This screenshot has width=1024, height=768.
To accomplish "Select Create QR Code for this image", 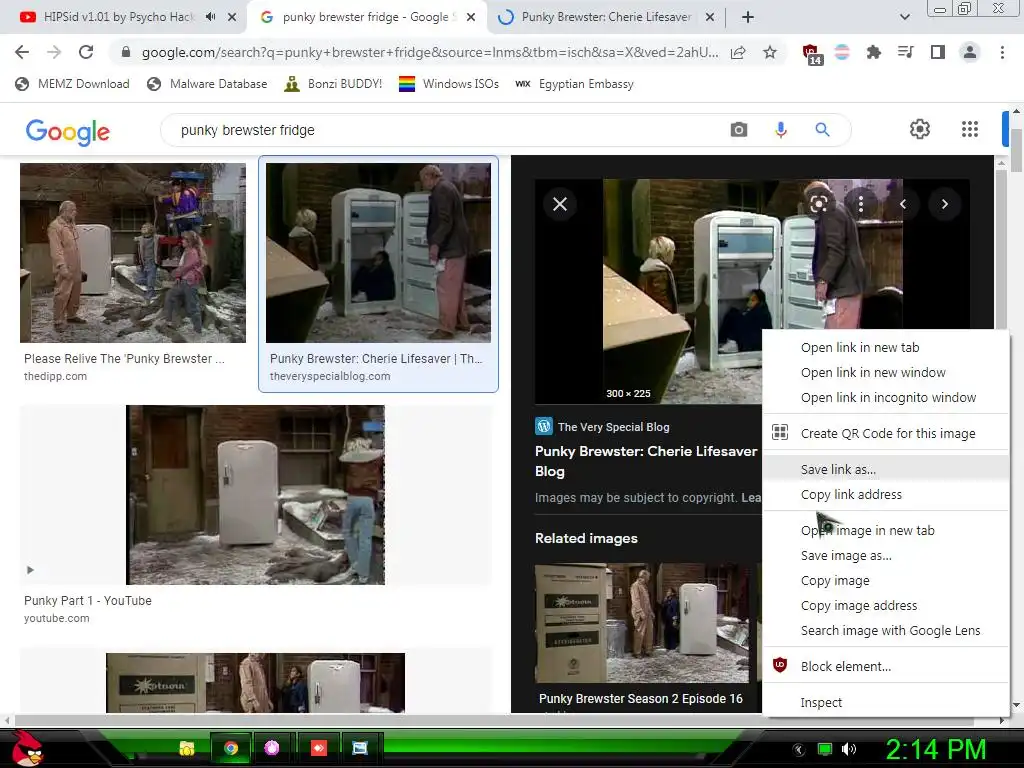I will [x=886, y=433].
